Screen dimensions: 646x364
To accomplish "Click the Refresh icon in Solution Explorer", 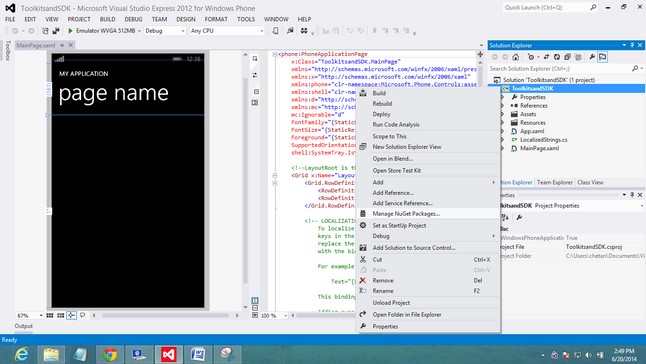I will click(557, 57).
